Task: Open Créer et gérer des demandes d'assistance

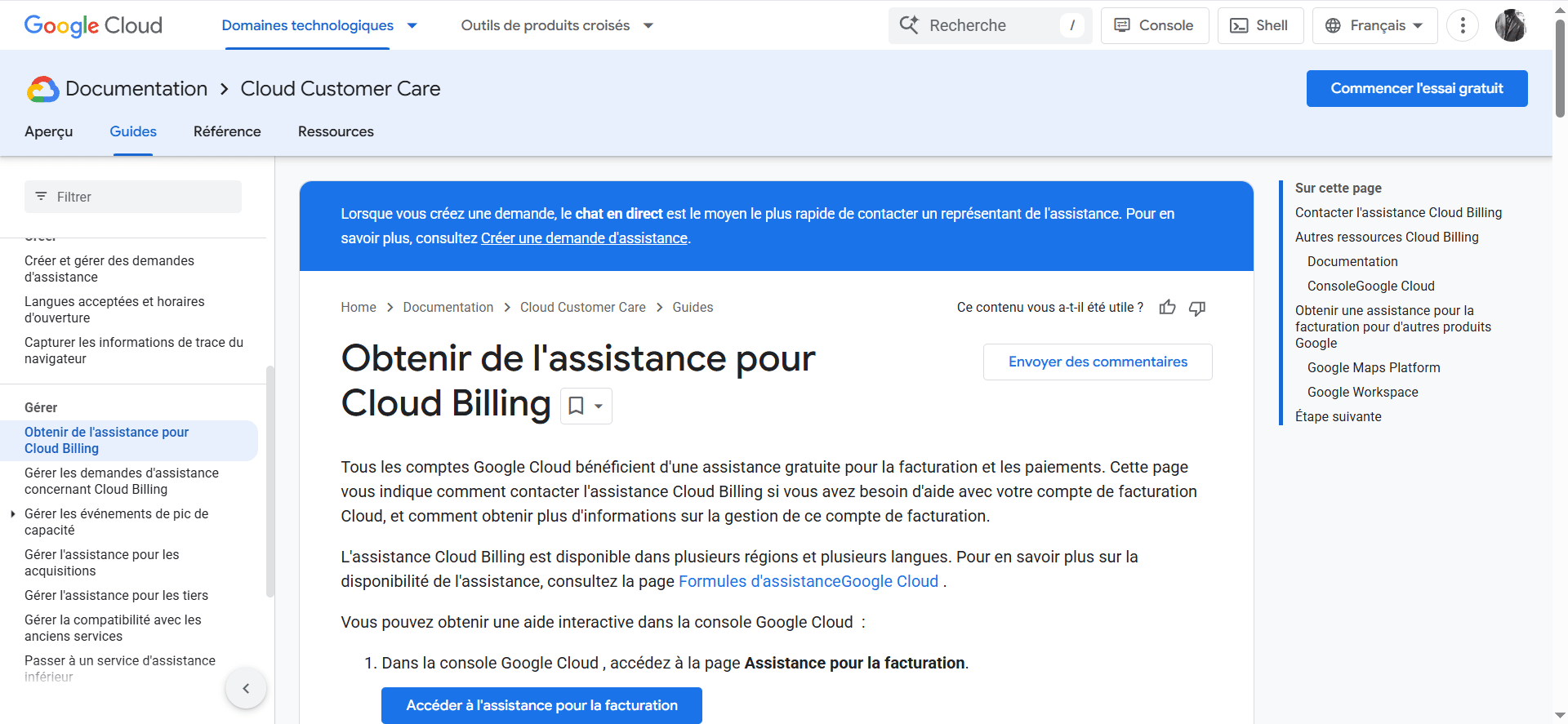Action: point(109,269)
